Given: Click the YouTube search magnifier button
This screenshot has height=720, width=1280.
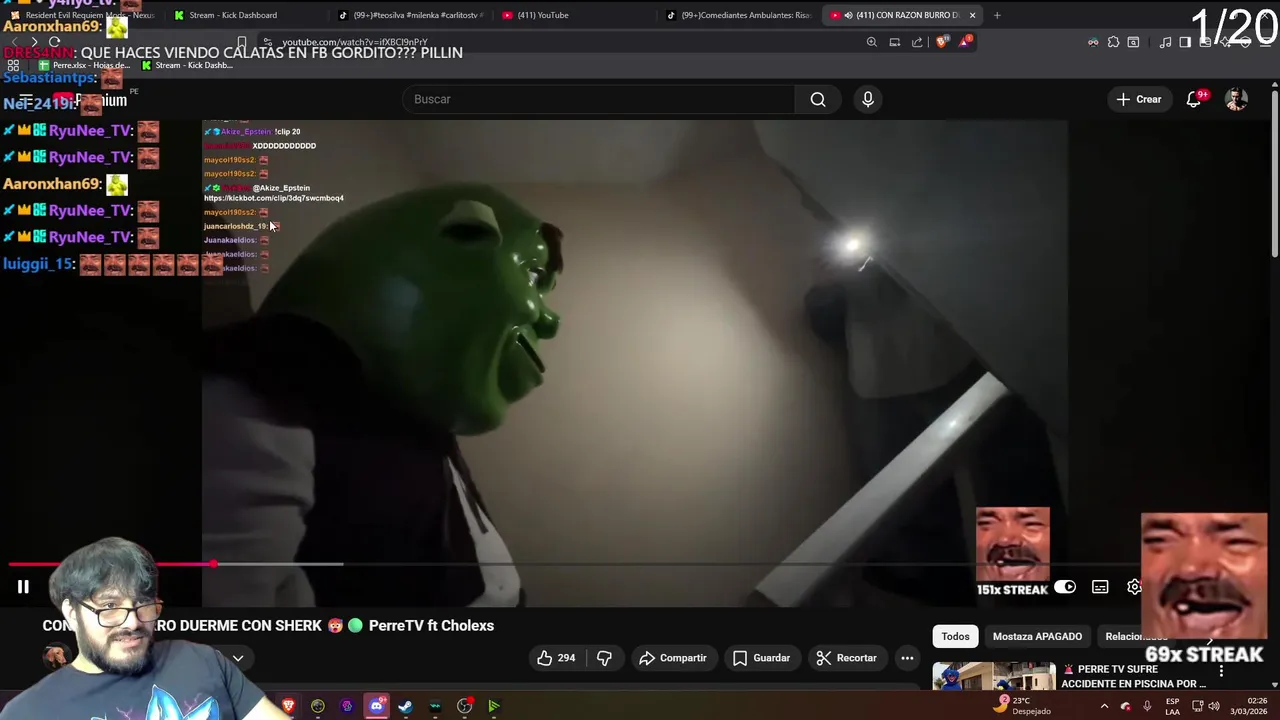Looking at the screenshot, I should coord(818,99).
